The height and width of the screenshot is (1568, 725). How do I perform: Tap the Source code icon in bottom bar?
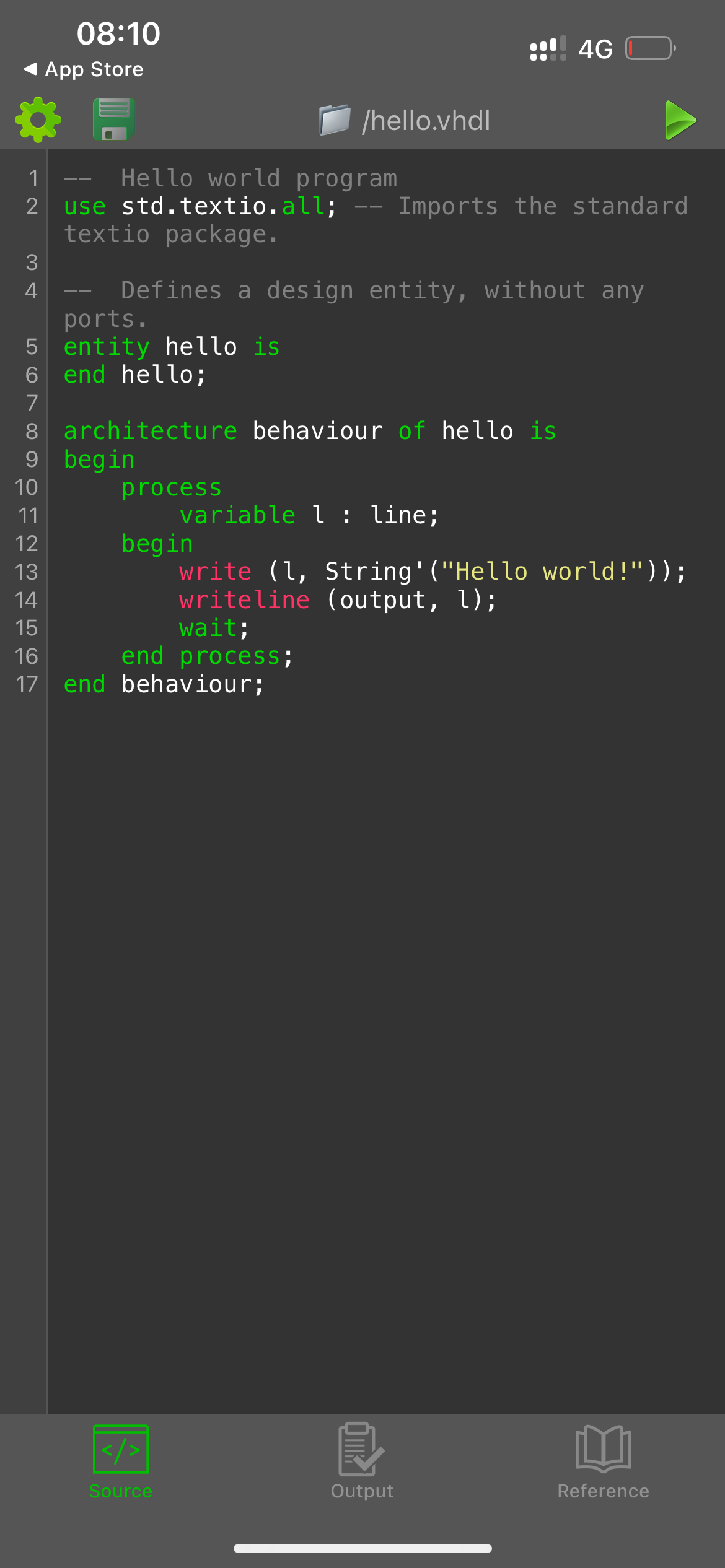click(x=120, y=1449)
